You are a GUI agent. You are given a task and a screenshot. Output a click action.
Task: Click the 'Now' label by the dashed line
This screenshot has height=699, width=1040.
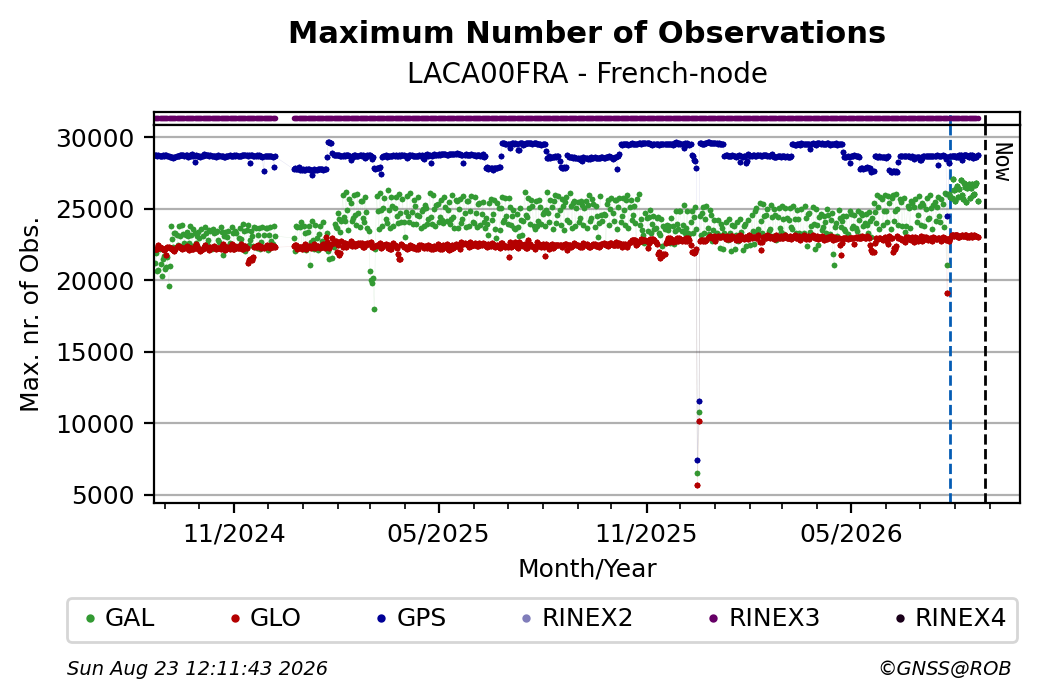click(1004, 162)
